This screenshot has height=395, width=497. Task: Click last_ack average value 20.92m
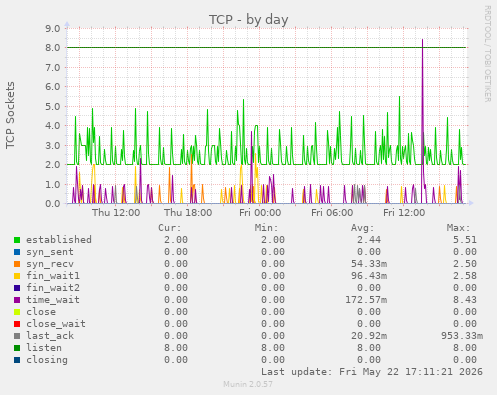point(369,336)
